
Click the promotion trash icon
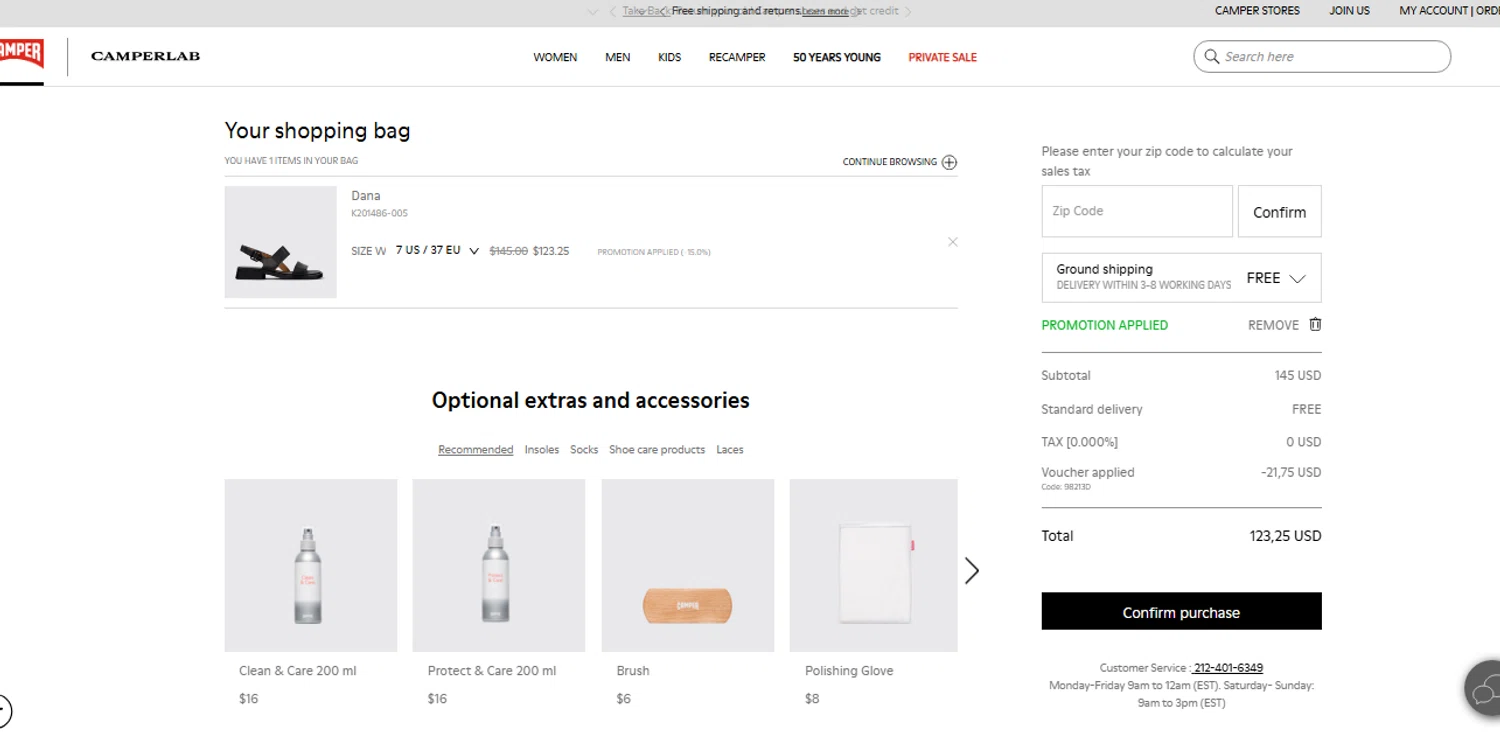1315,324
